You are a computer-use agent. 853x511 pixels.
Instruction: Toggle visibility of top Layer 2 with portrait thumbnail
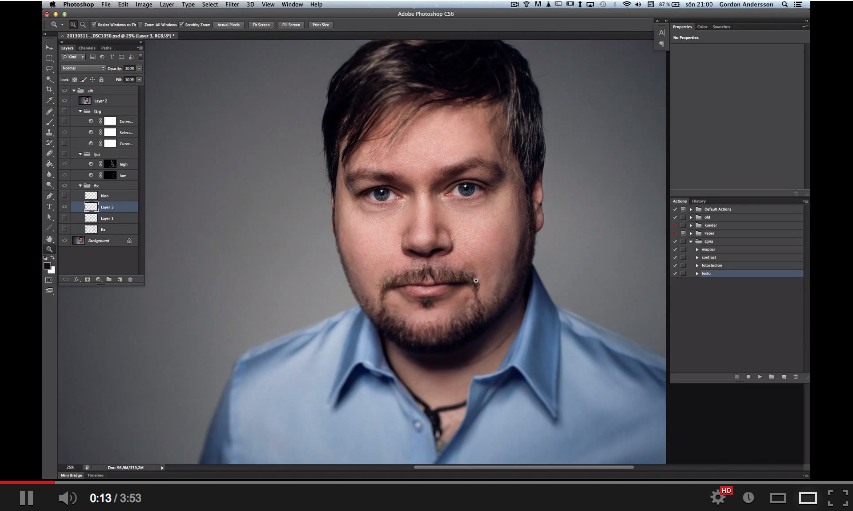(x=64, y=101)
